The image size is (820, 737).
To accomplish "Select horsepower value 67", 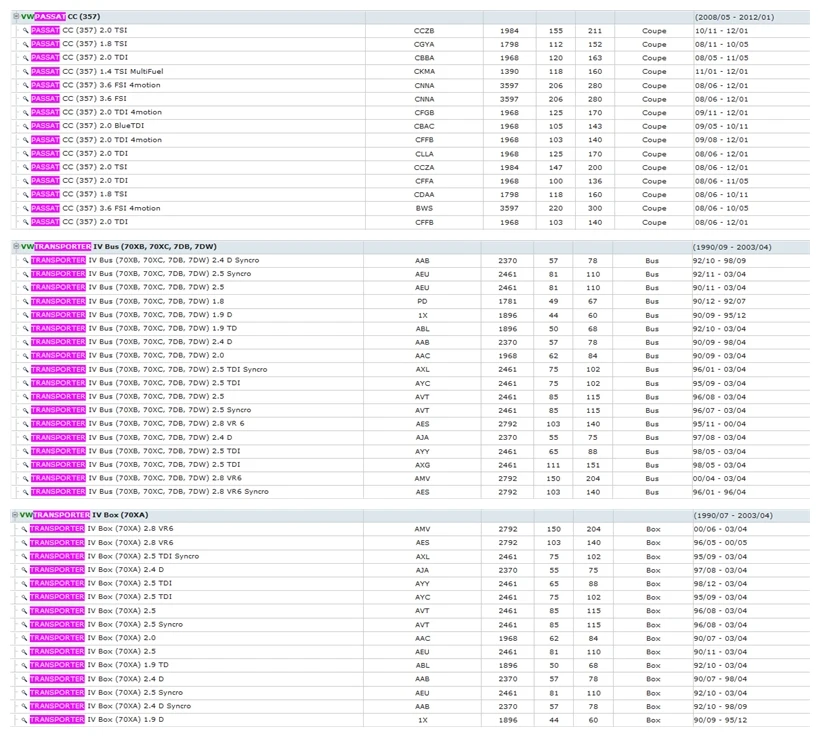I will pos(593,301).
